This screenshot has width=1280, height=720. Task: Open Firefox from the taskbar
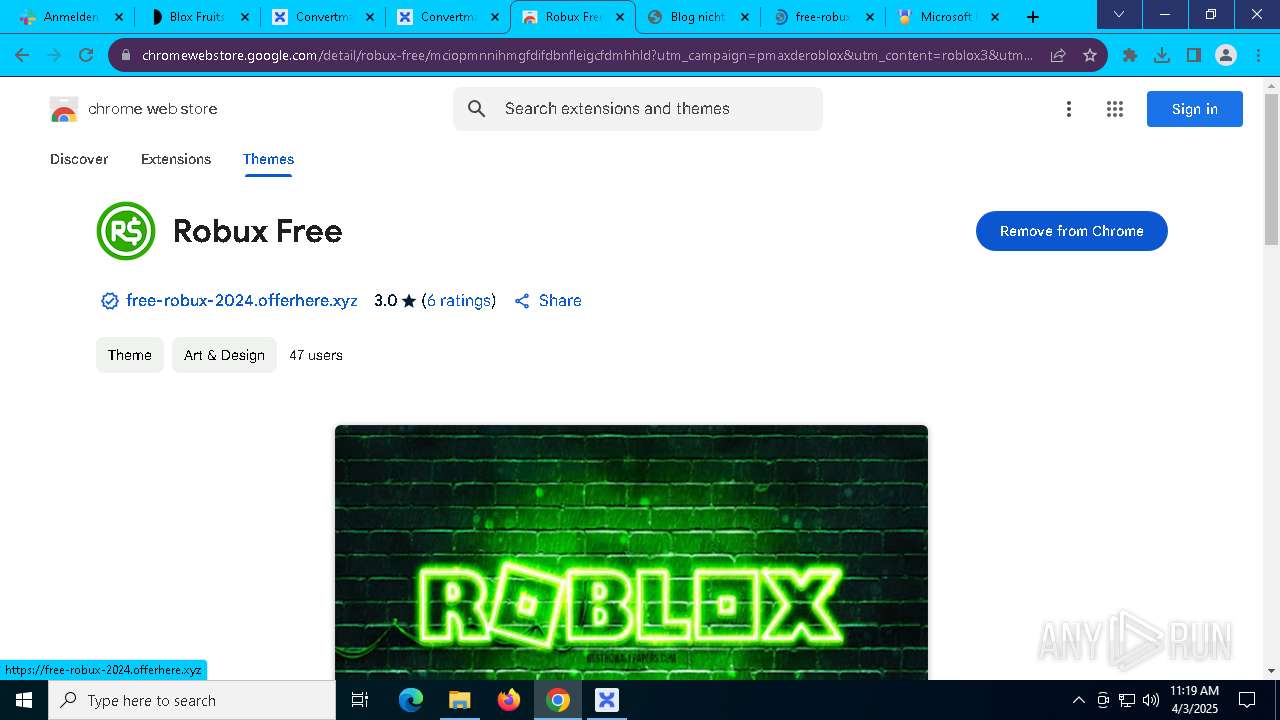coord(509,700)
